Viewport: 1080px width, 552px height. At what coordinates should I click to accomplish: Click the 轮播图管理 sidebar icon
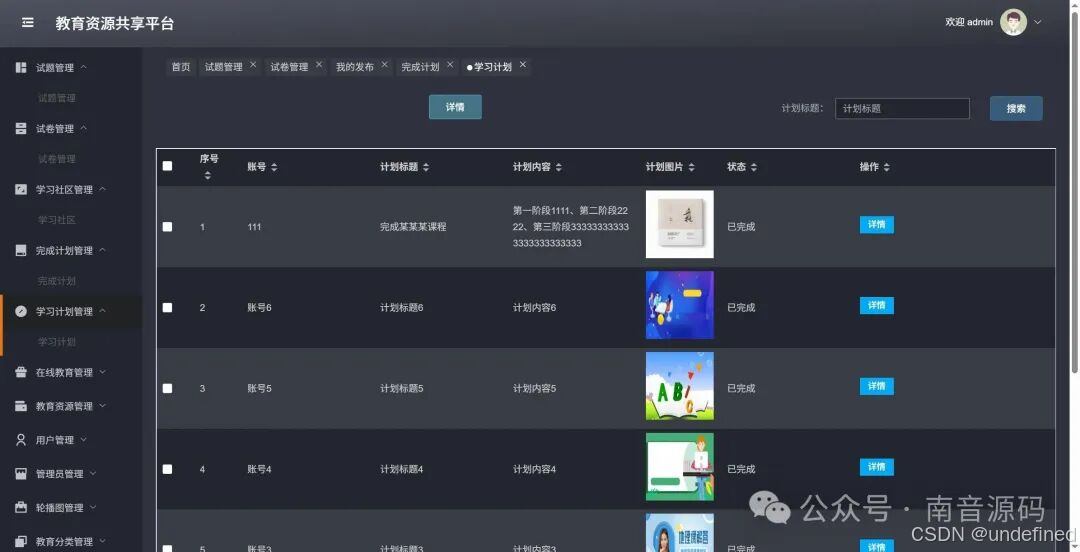(x=21, y=507)
